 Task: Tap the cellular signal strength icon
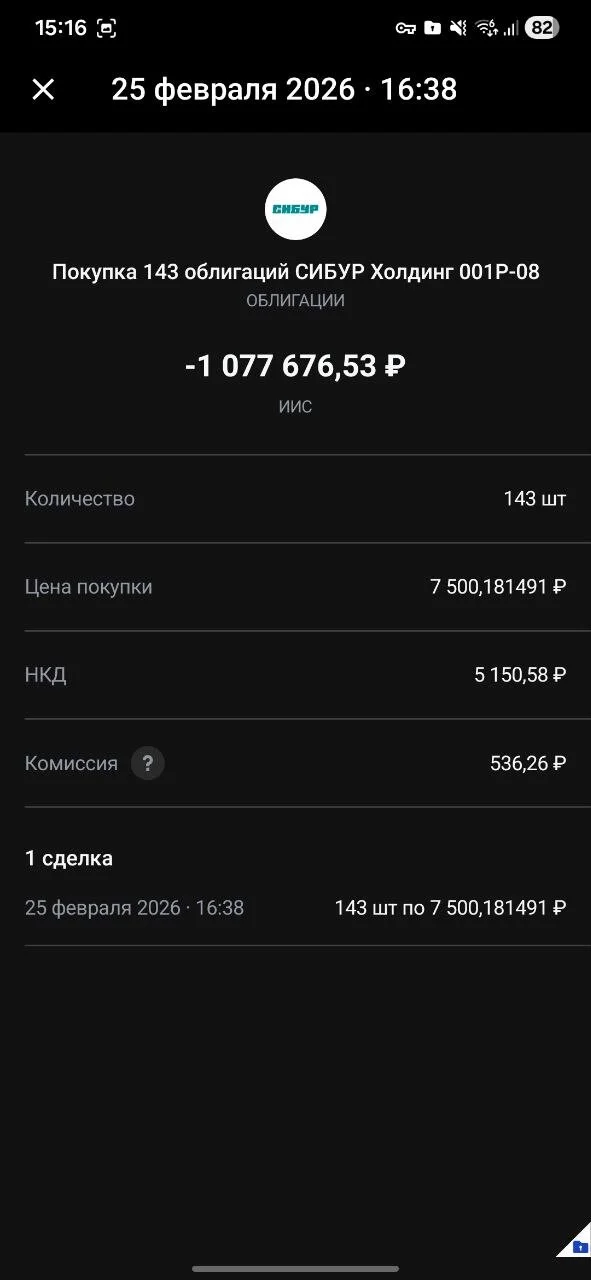(x=510, y=28)
